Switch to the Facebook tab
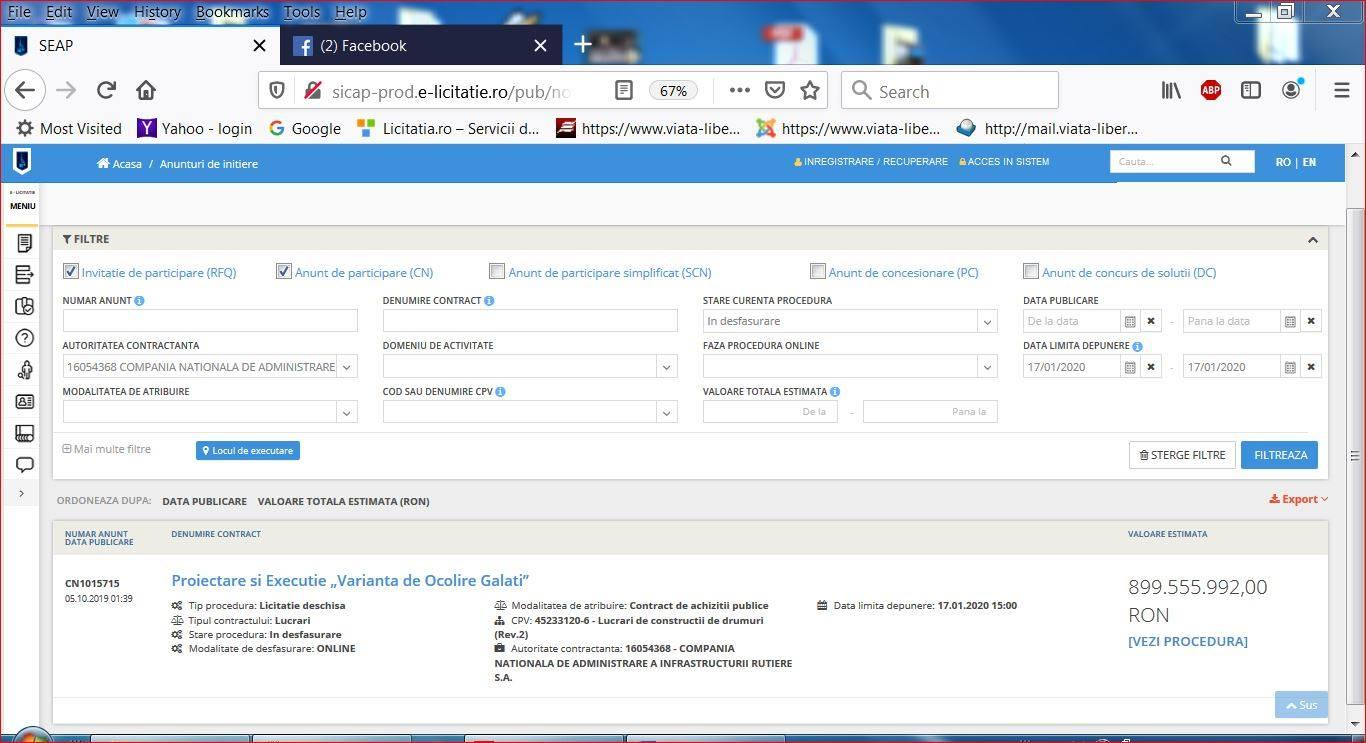Screen dimensions: 1366x743 pyautogui.click(x=363, y=46)
